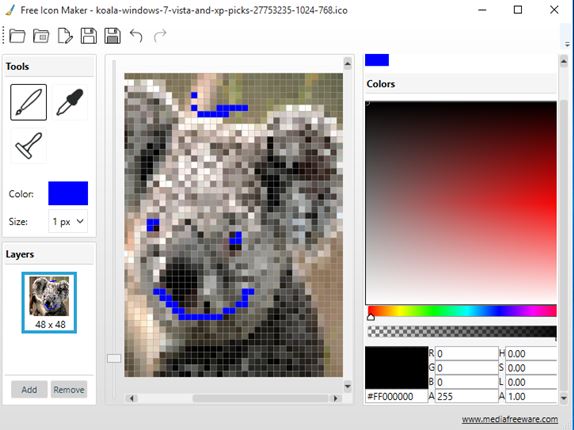574x430 pixels.
Task: Click the Add layer button
Action: 29,389
